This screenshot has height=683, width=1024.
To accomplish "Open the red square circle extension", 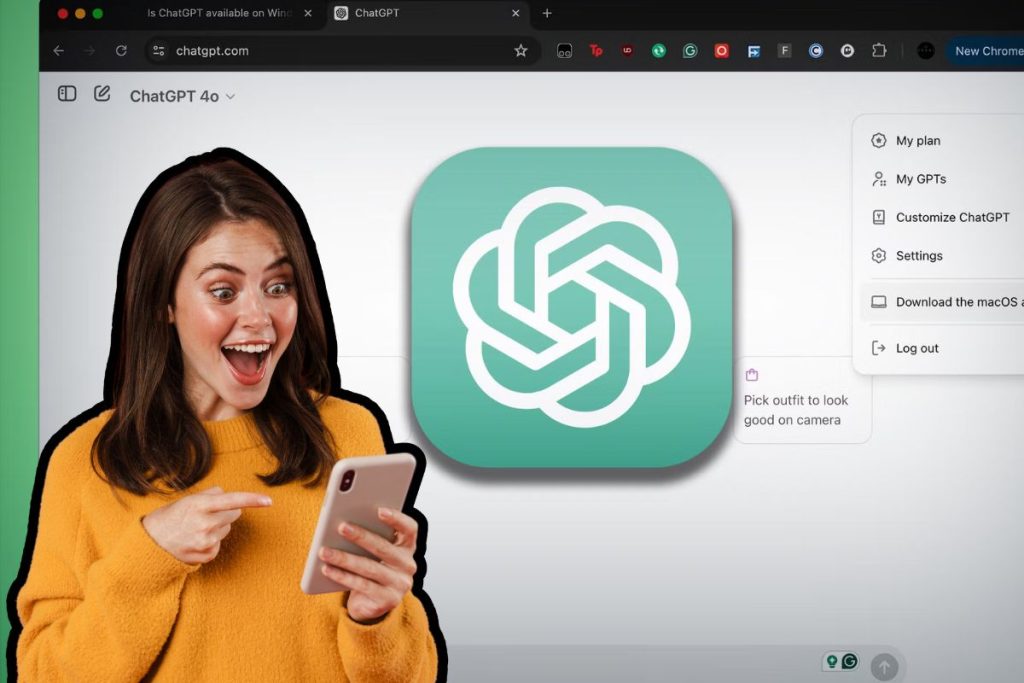I will pyautogui.click(x=722, y=50).
